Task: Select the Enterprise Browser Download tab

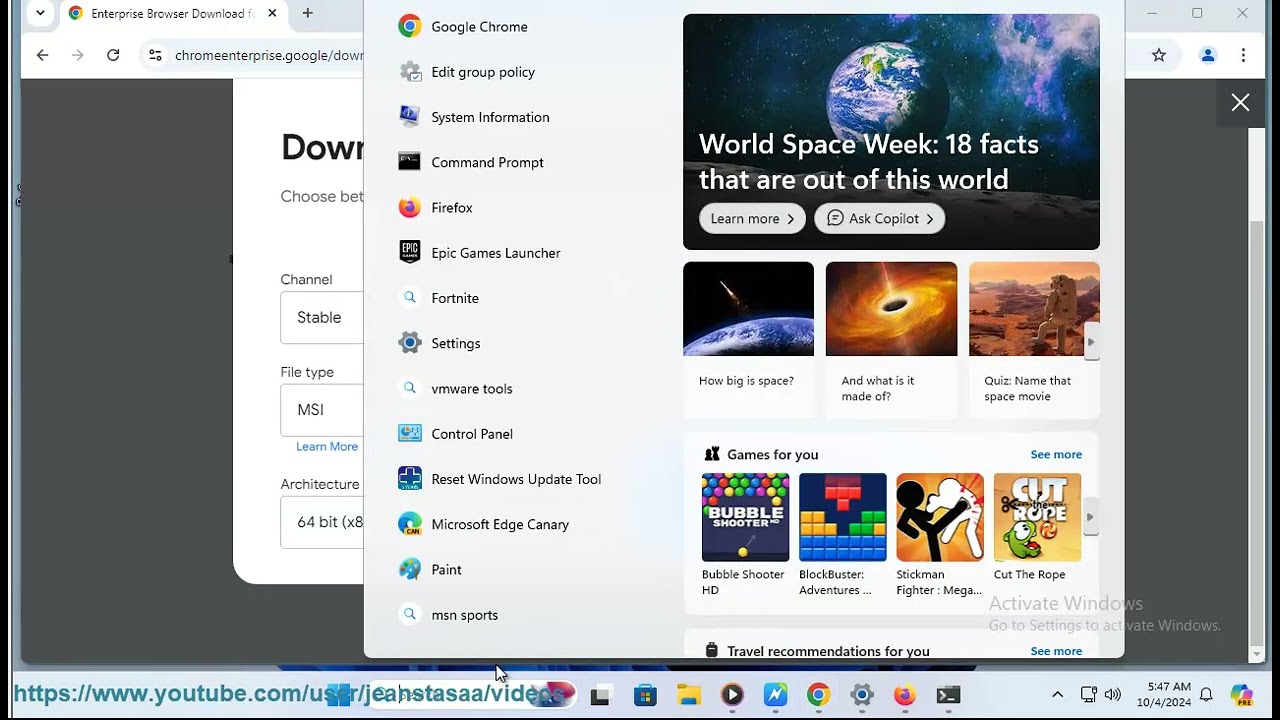Action: (x=170, y=14)
